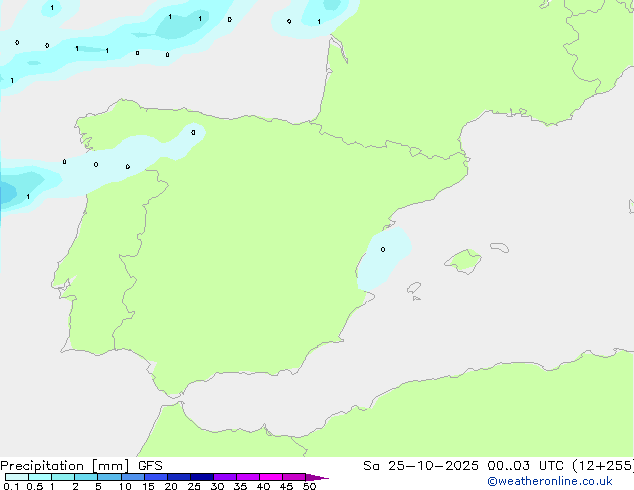This screenshot has height=490, width=634.
Task: Select the 25–30 mm dark navy legend swatch
Action: click(202, 477)
